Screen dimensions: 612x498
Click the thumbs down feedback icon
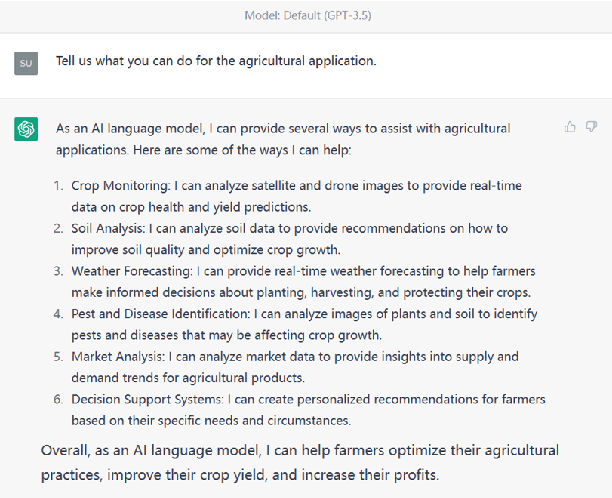[x=591, y=127]
